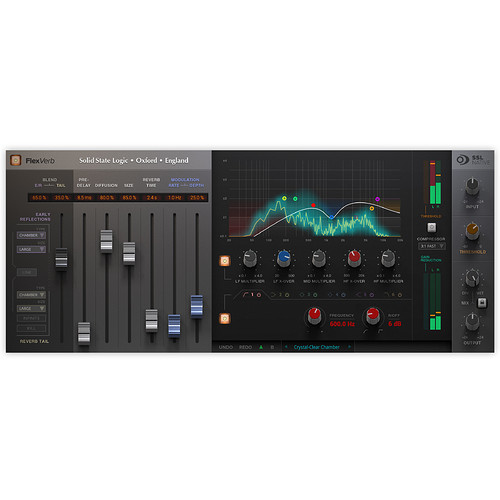Click the red FREQUENCY knob
The height and width of the screenshot is (500, 500).
pos(314,315)
